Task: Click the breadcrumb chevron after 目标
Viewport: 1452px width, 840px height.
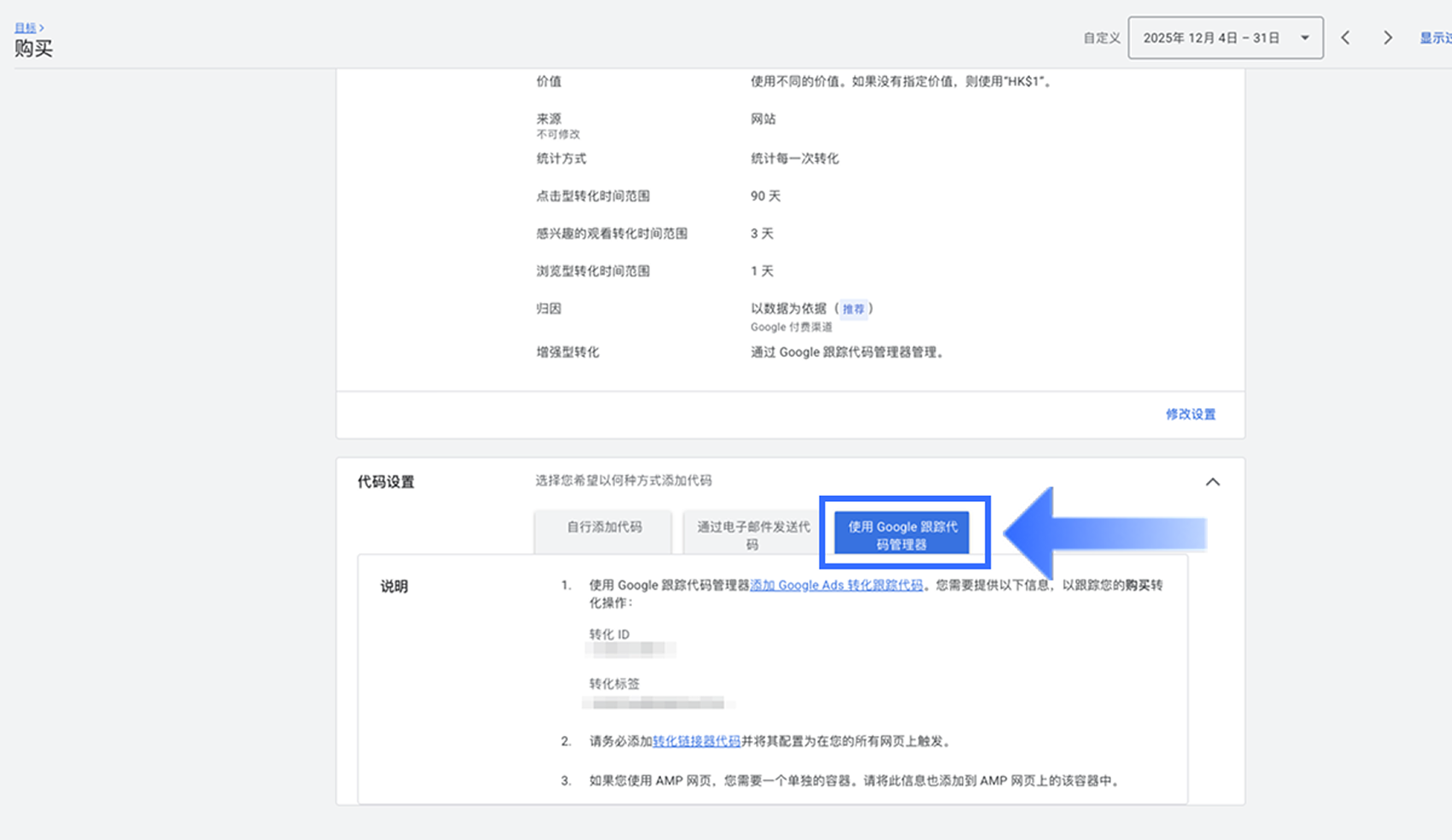Action: point(42,28)
